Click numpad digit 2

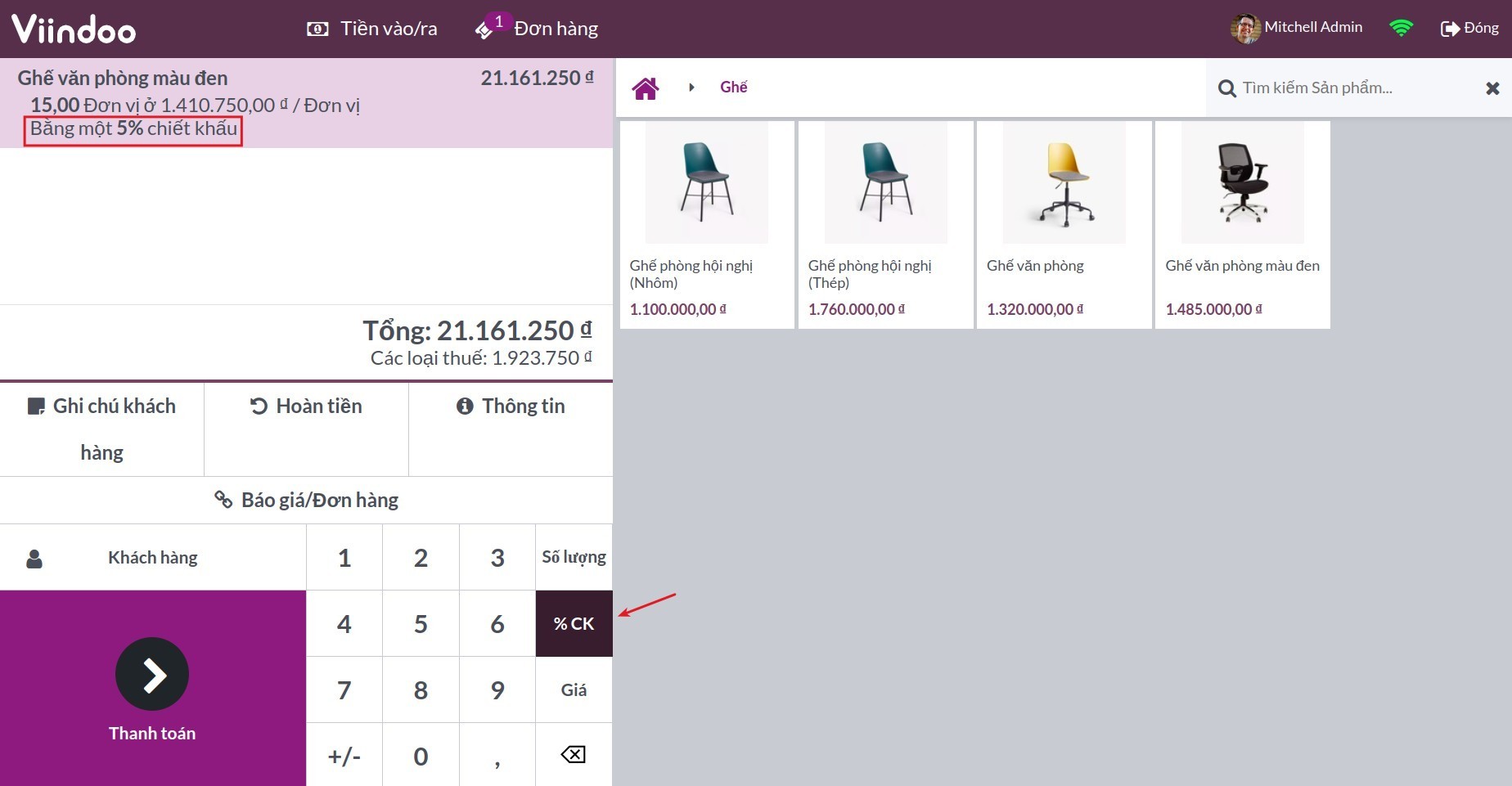pyautogui.click(x=421, y=558)
